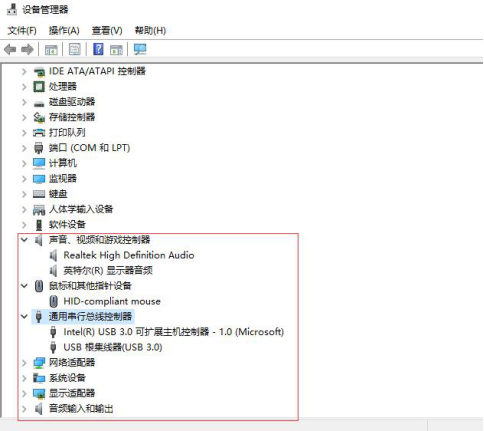Viewport: 484px width, 431px height.
Task: Click the keyboard icon beside 键盘
Action: [39, 194]
